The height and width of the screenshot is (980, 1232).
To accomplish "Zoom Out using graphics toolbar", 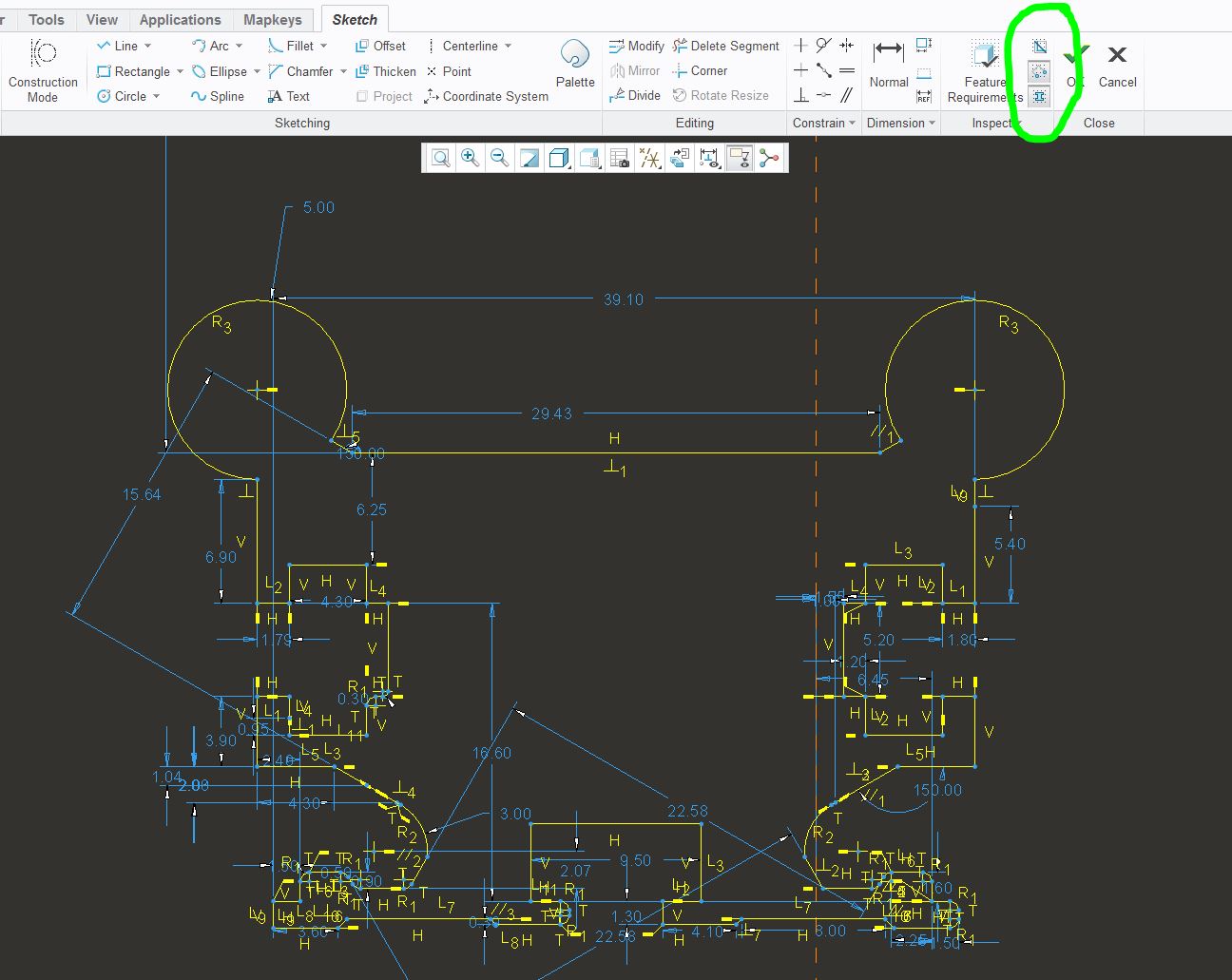I will 499,158.
